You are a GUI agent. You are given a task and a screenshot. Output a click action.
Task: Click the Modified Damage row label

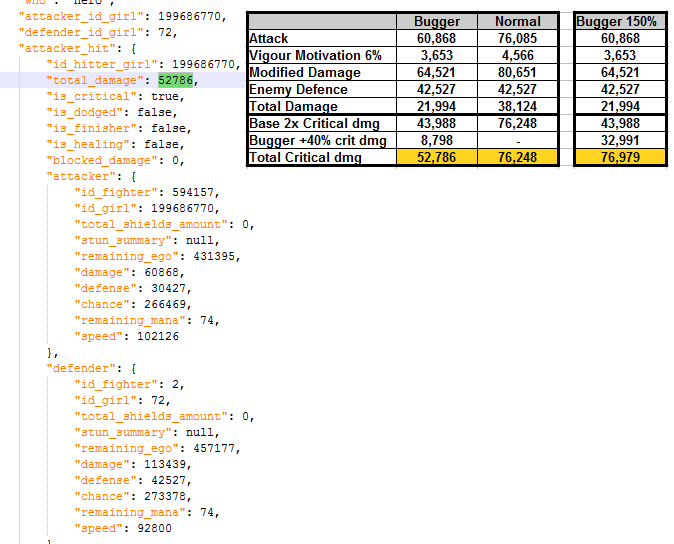(x=303, y=72)
